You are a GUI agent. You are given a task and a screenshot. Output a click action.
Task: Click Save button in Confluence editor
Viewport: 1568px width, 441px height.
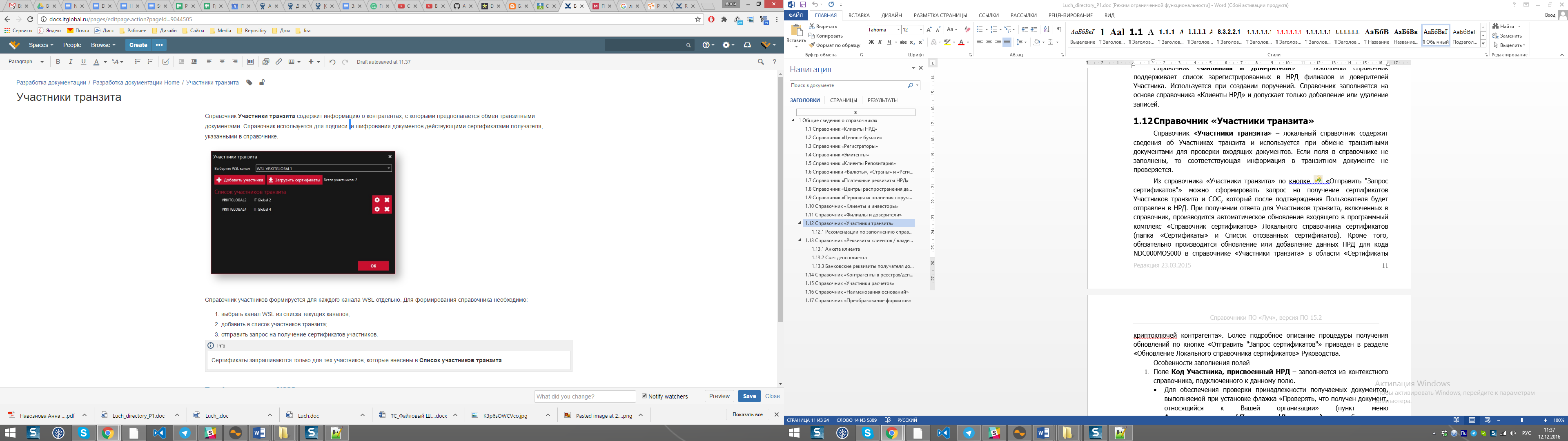pyautogui.click(x=749, y=396)
